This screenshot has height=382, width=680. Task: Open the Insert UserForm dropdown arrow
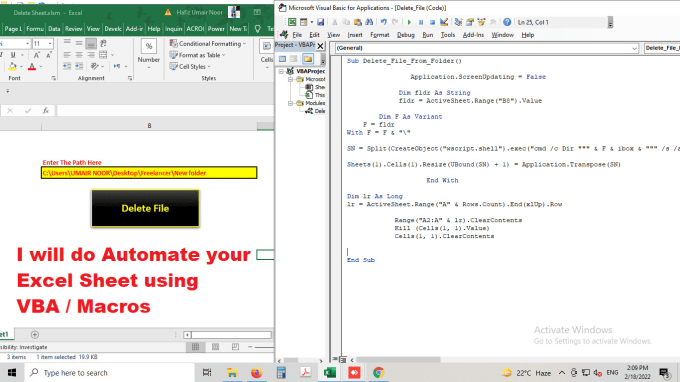(311, 22)
